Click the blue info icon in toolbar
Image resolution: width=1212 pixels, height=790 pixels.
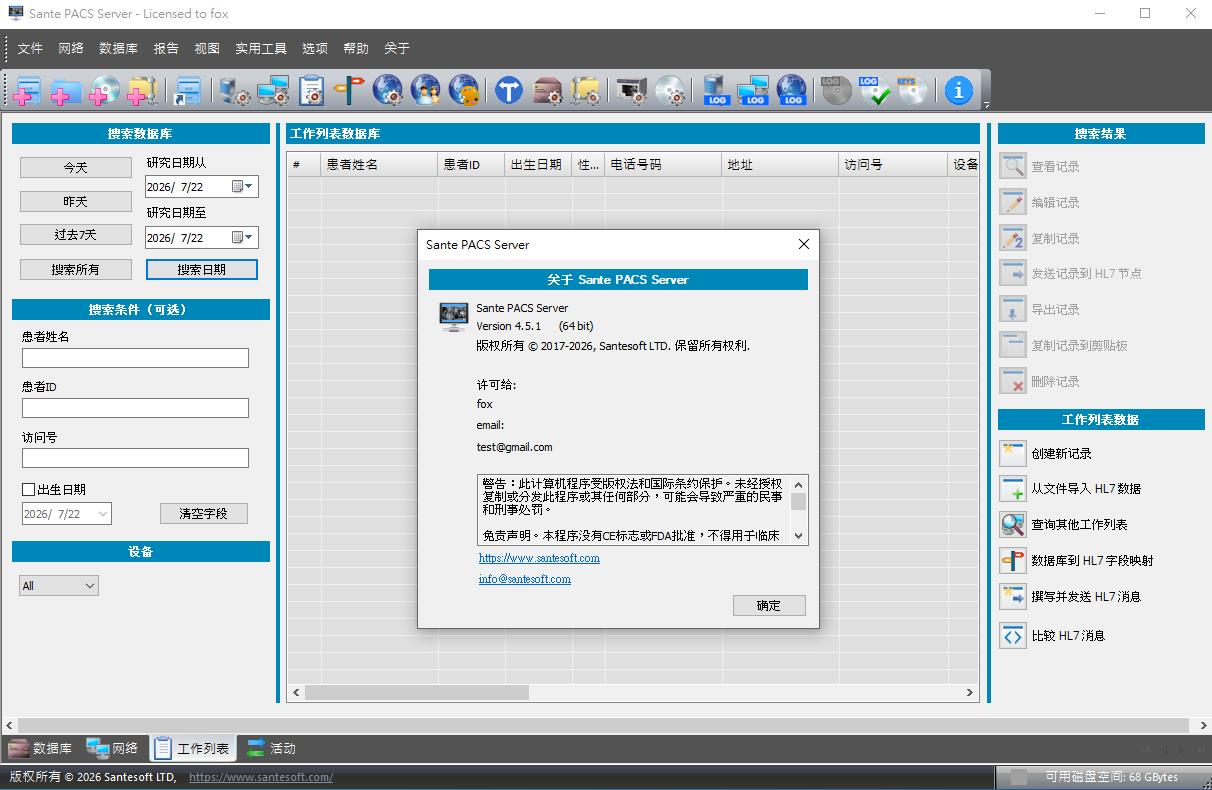click(958, 90)
